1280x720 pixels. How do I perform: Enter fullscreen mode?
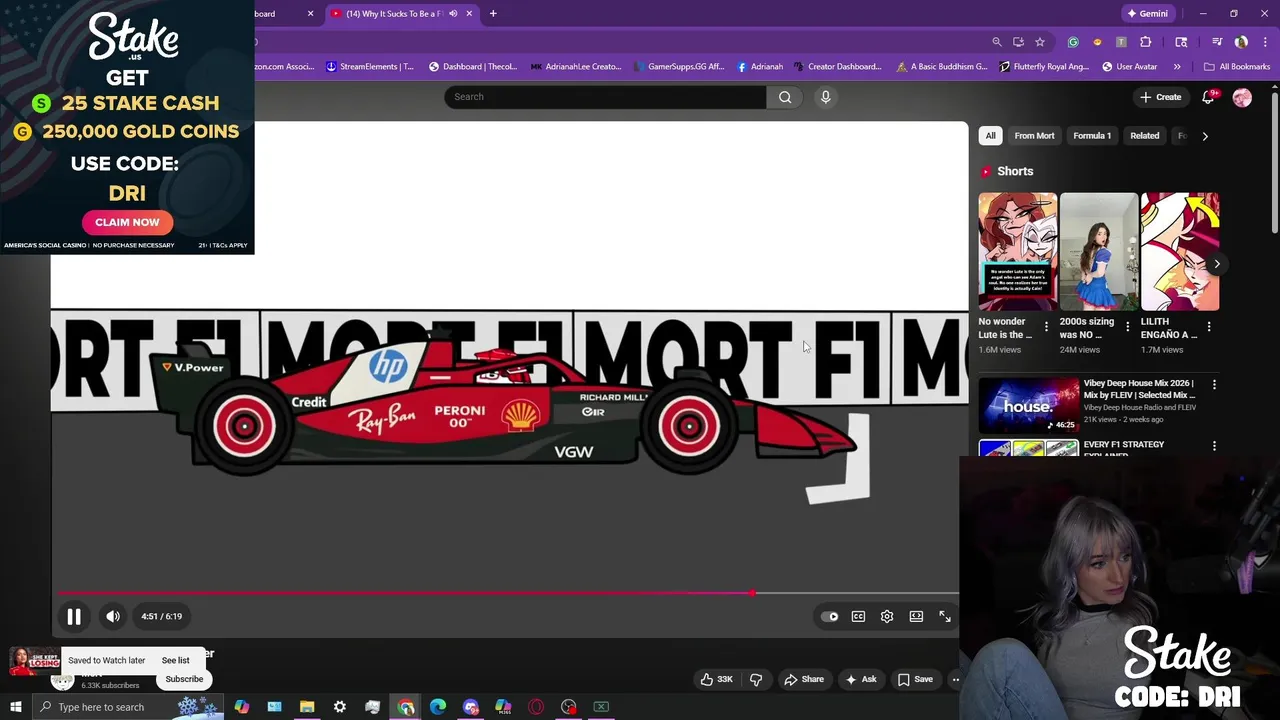(x=945, y=617)
